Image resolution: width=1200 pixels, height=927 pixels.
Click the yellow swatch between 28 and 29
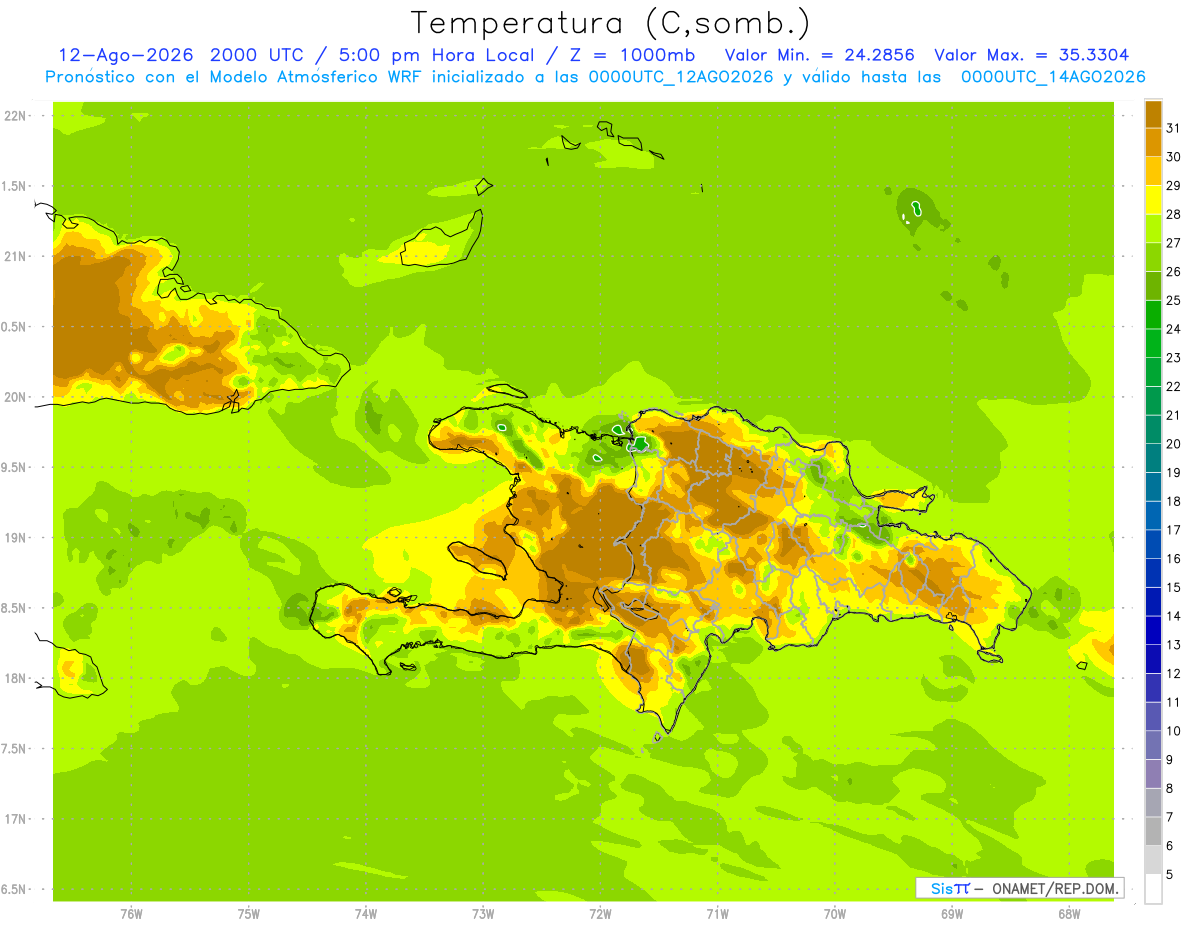click(1153, 199)
